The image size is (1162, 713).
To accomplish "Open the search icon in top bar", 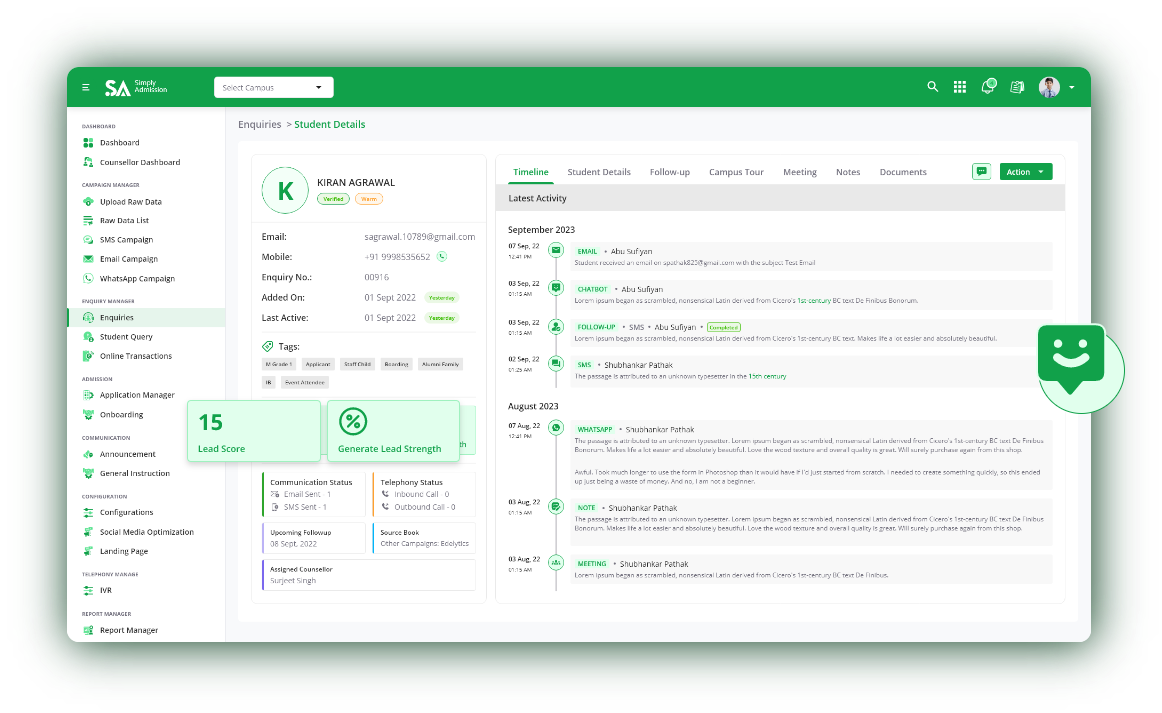I will pyautogui.click(x=932, y=87).
